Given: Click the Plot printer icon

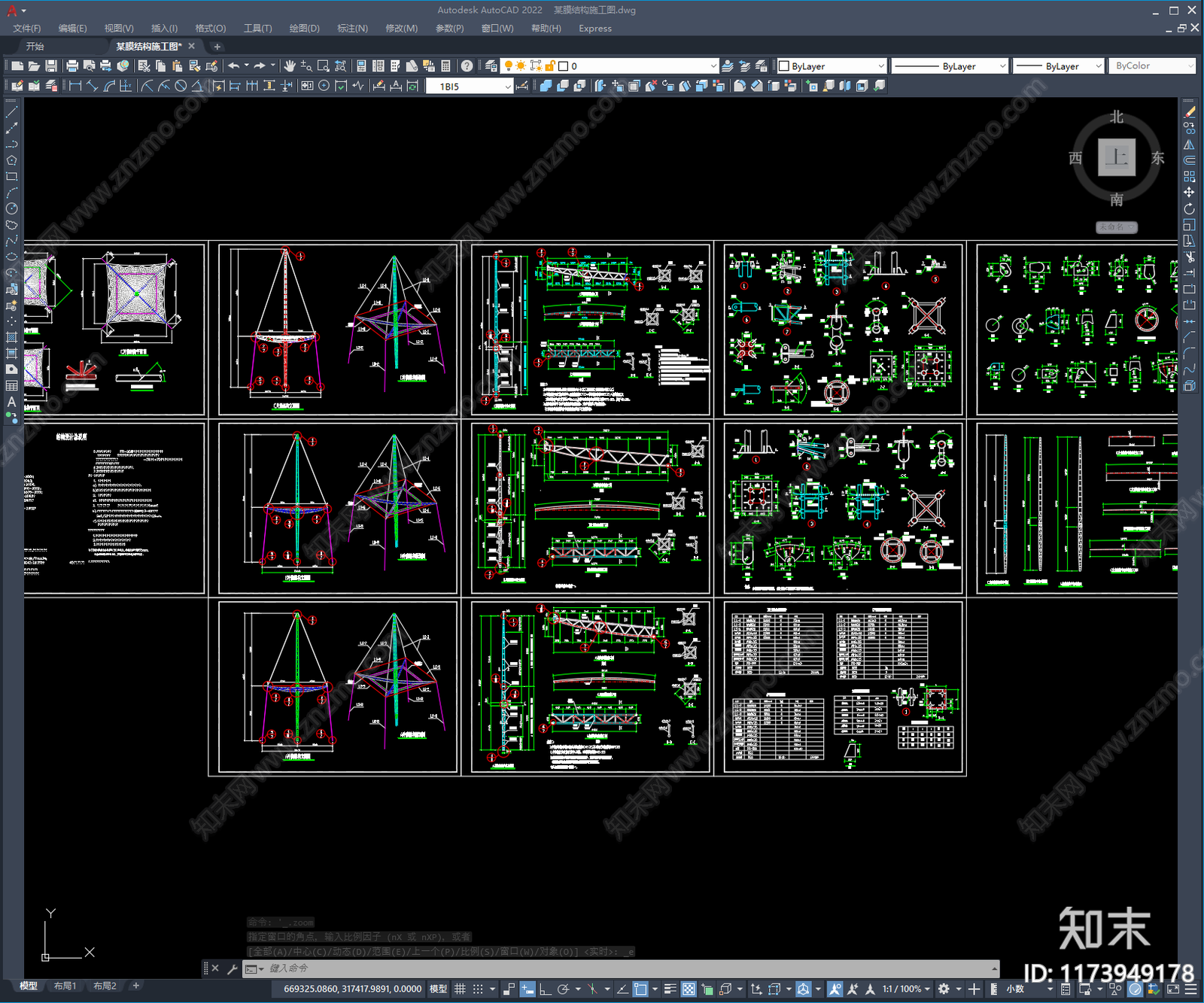Looking at the screenshot, I should [x=72, y=66].
